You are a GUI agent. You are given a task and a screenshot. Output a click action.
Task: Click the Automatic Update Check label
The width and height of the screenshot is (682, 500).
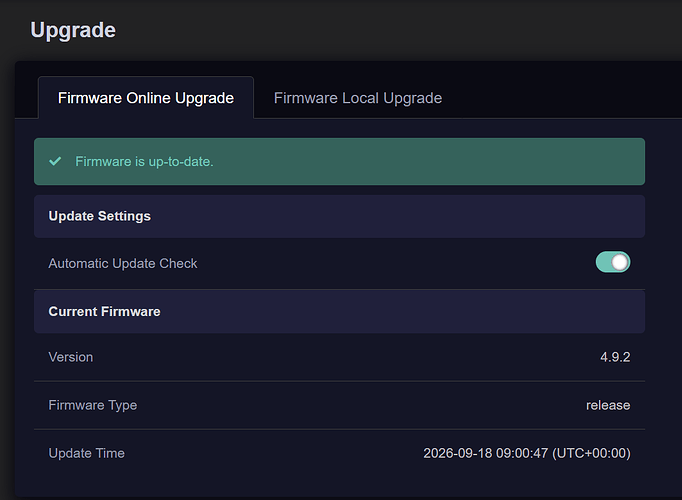[x=123, y=263]
